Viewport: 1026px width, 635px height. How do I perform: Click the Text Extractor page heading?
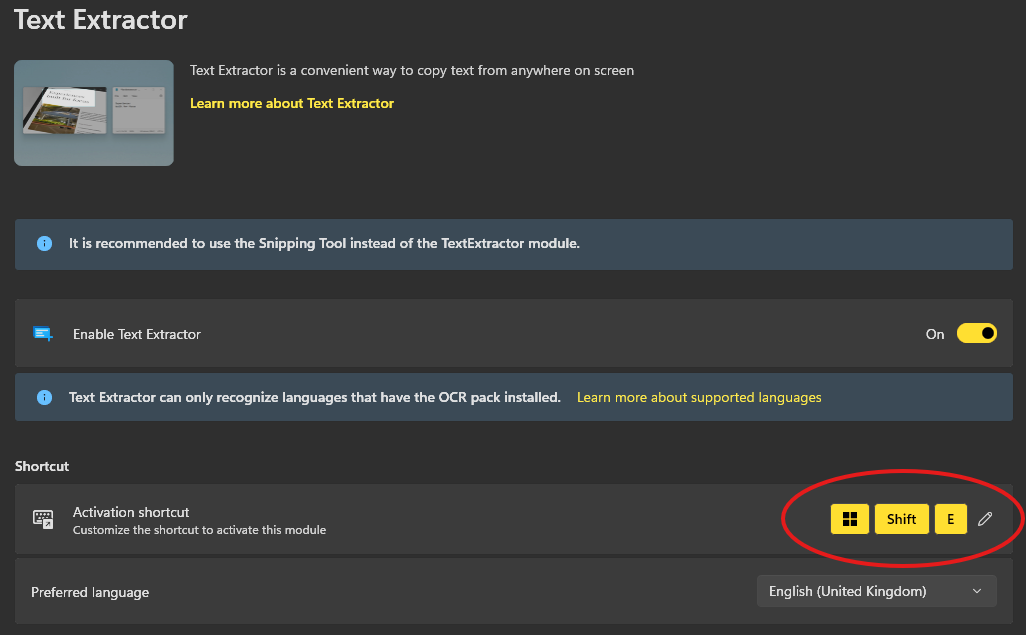(x=101, y=19)
